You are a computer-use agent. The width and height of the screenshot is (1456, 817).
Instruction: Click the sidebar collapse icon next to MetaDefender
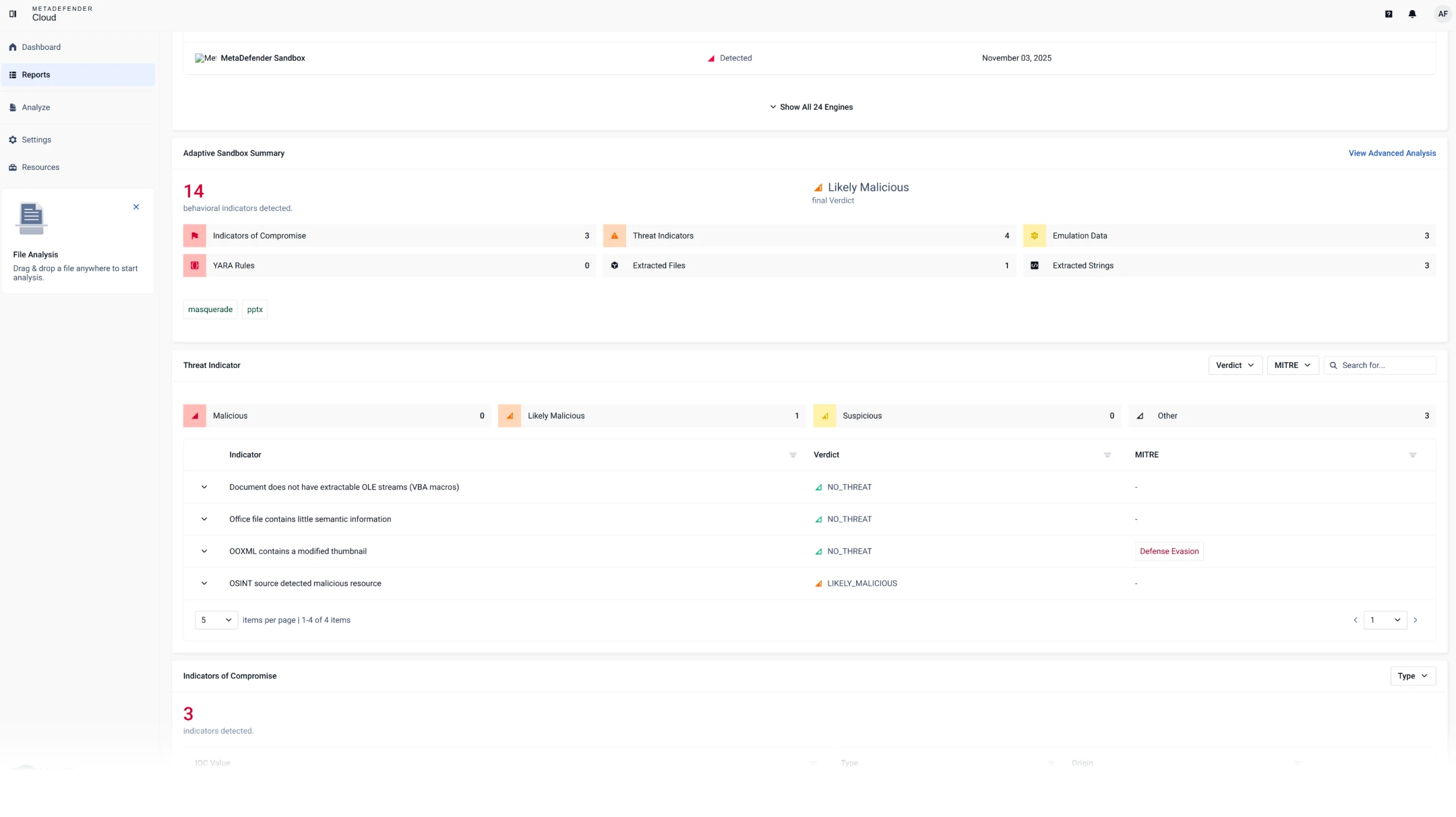tap(13, 13)
